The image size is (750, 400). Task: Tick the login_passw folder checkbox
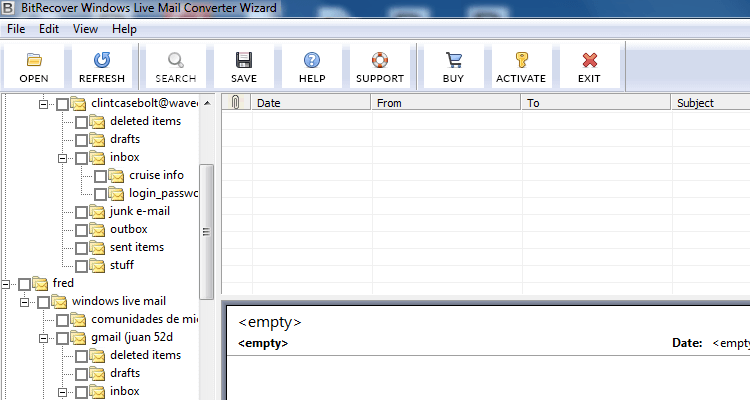point(100,194)
